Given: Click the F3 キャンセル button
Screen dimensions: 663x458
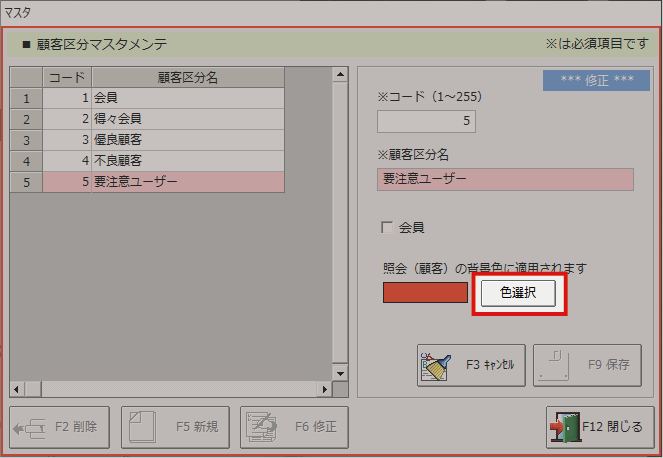Looking at the screenshot, I should coord(471,365).
